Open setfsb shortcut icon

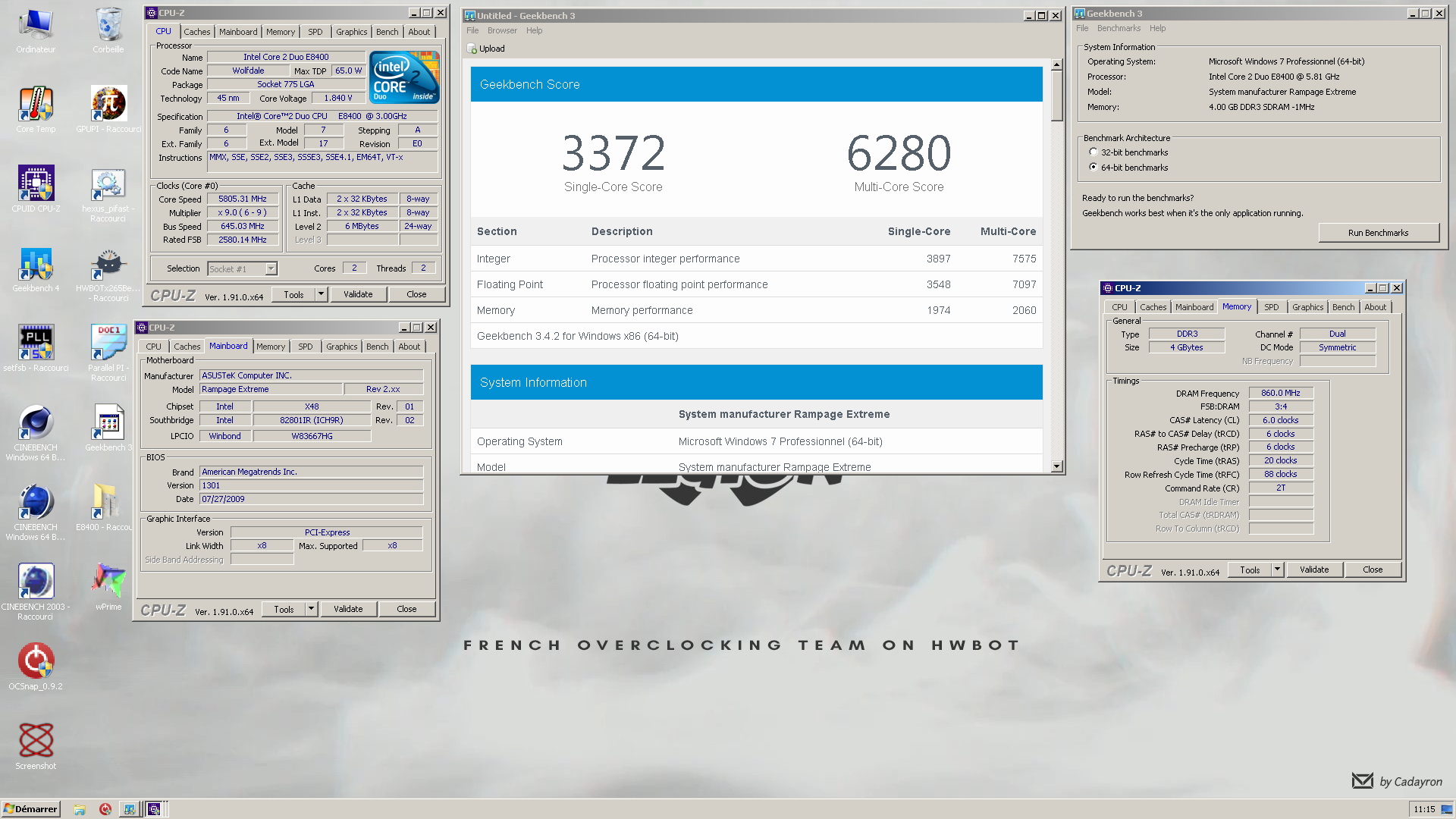pos(36,349)
